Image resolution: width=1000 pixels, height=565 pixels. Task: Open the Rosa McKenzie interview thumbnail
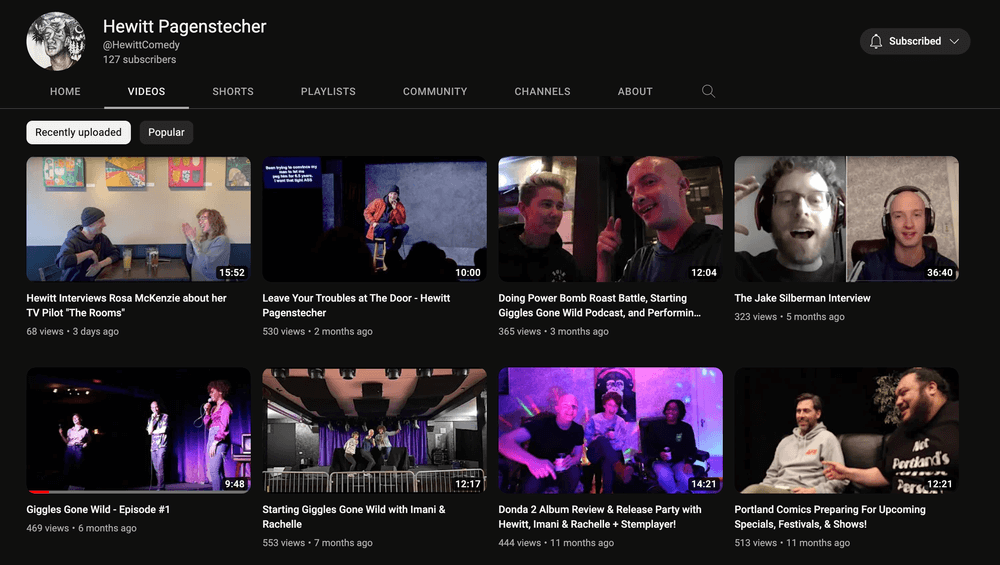point(138,218)
